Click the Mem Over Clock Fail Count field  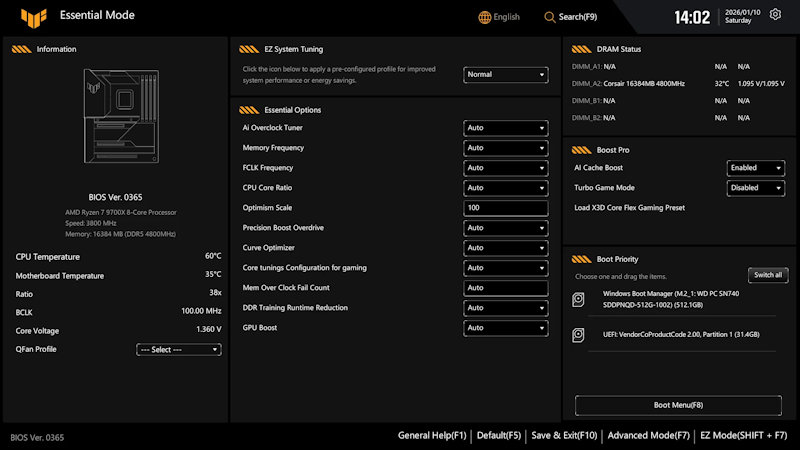[506, 288]
